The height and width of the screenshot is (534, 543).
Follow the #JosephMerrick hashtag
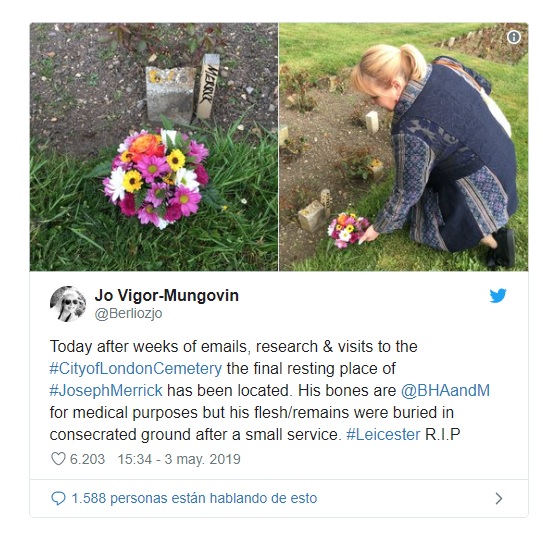pyautogui.click(x=106, y=390)
